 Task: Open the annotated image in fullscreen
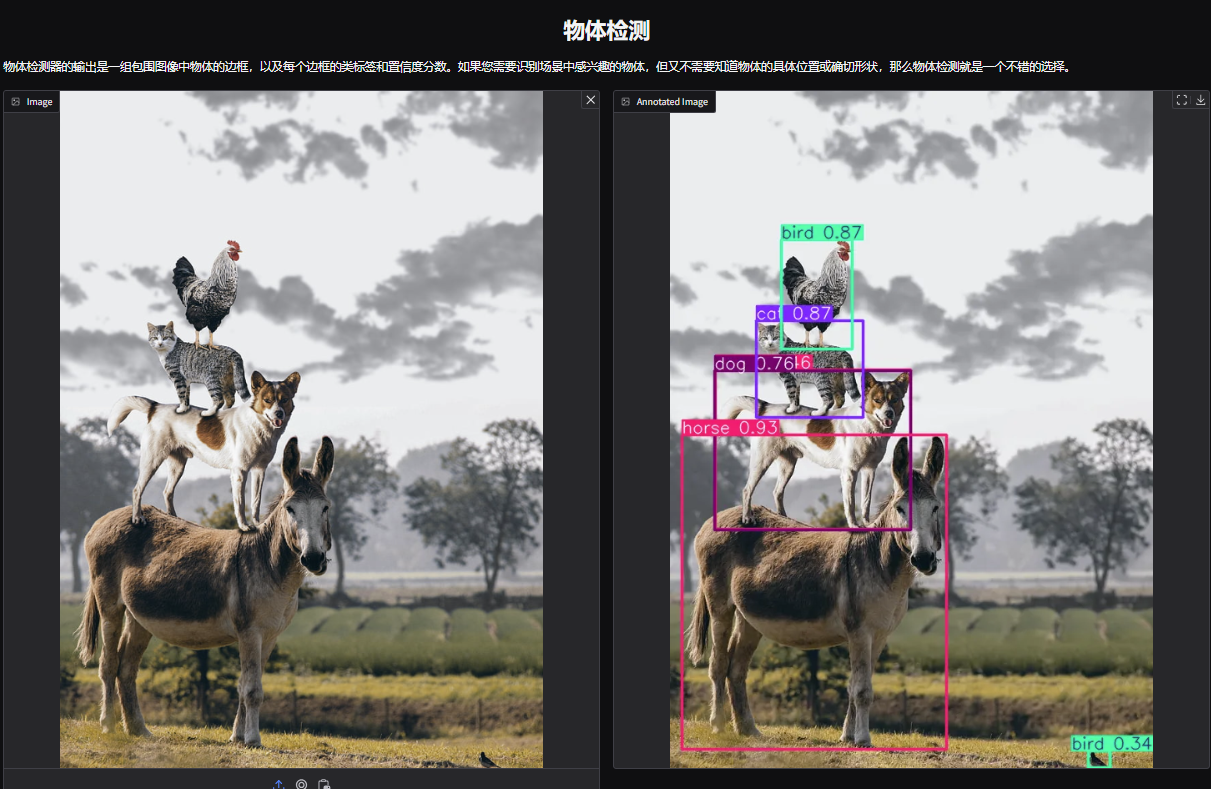1181,100
